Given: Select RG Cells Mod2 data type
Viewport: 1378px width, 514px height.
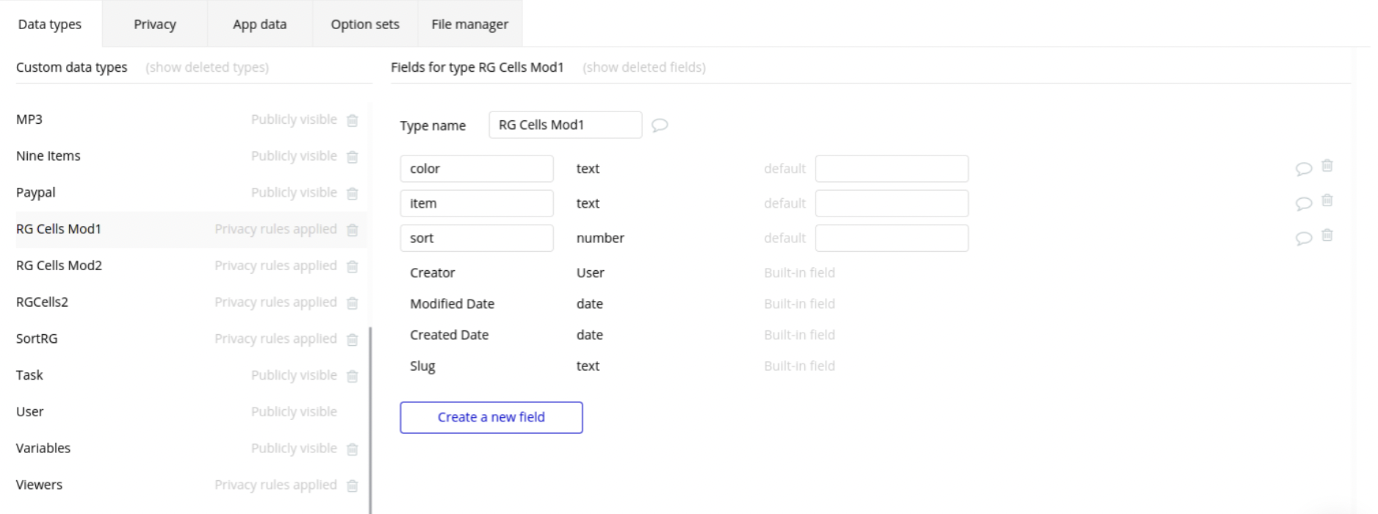Looking at the screenshot, I should point(59,266).
